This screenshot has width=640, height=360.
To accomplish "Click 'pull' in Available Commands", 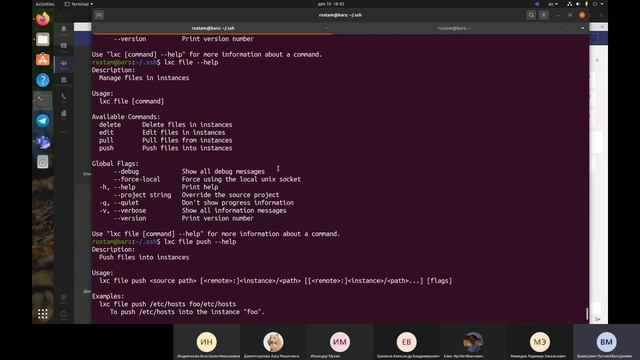I will coord(106,140).
